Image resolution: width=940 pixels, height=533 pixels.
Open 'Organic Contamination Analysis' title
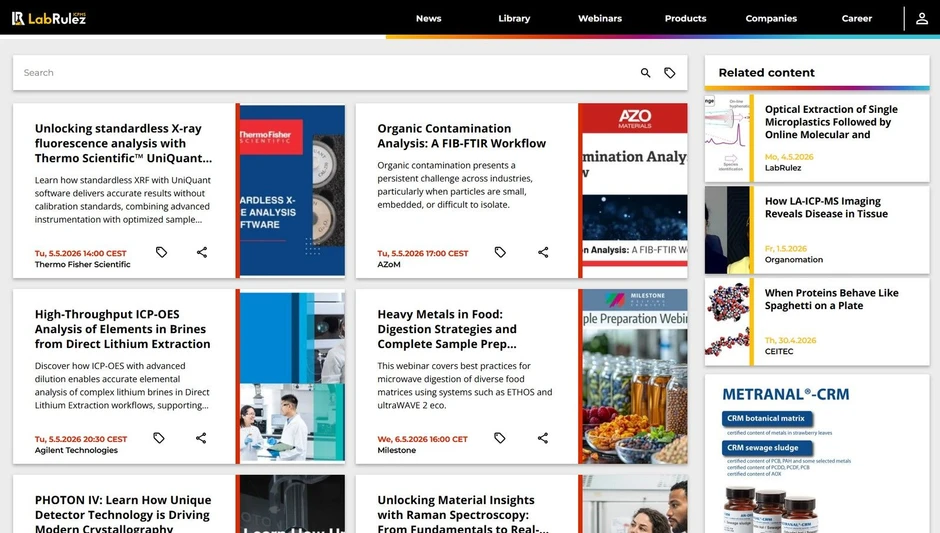click(462, 135)
